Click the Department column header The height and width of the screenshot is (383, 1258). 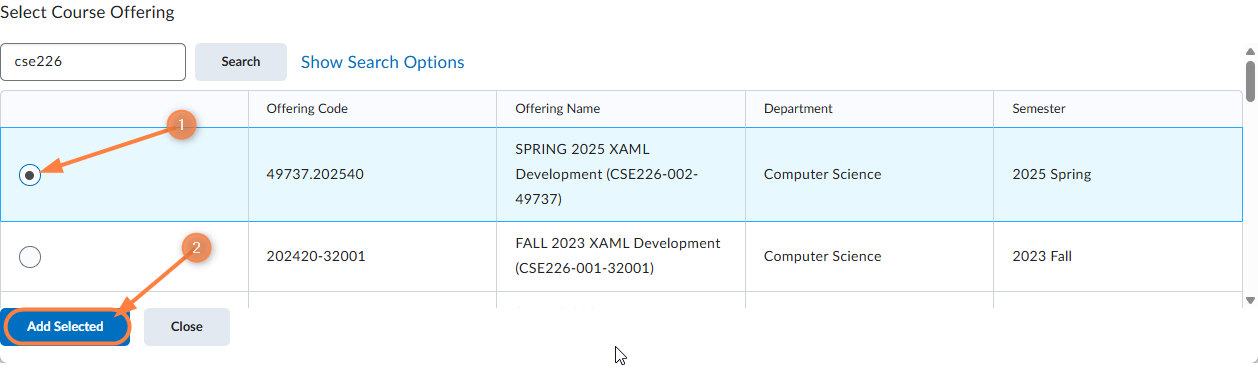[x=798, y=109]
